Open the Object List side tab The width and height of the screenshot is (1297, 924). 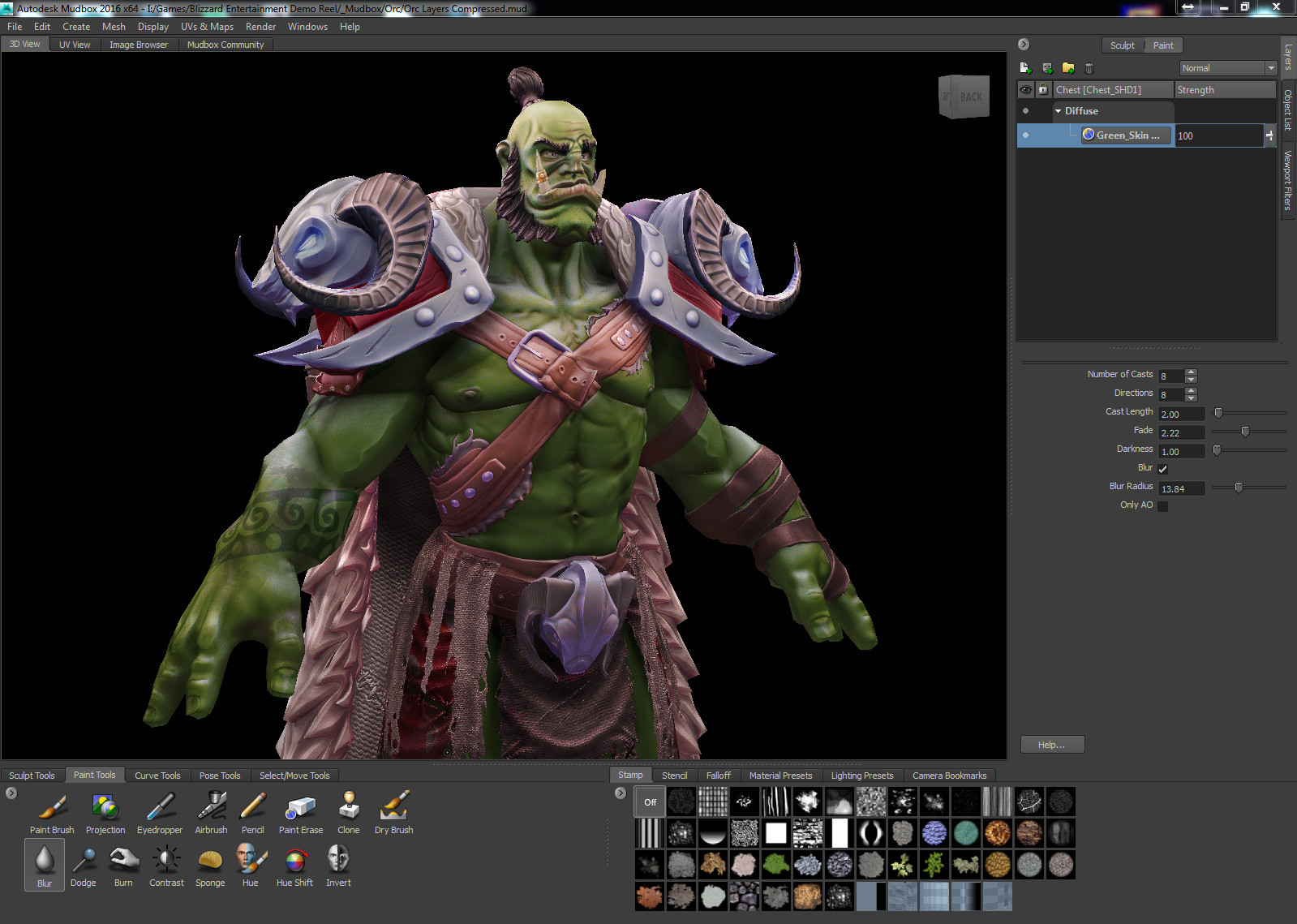coord(1288,110)
